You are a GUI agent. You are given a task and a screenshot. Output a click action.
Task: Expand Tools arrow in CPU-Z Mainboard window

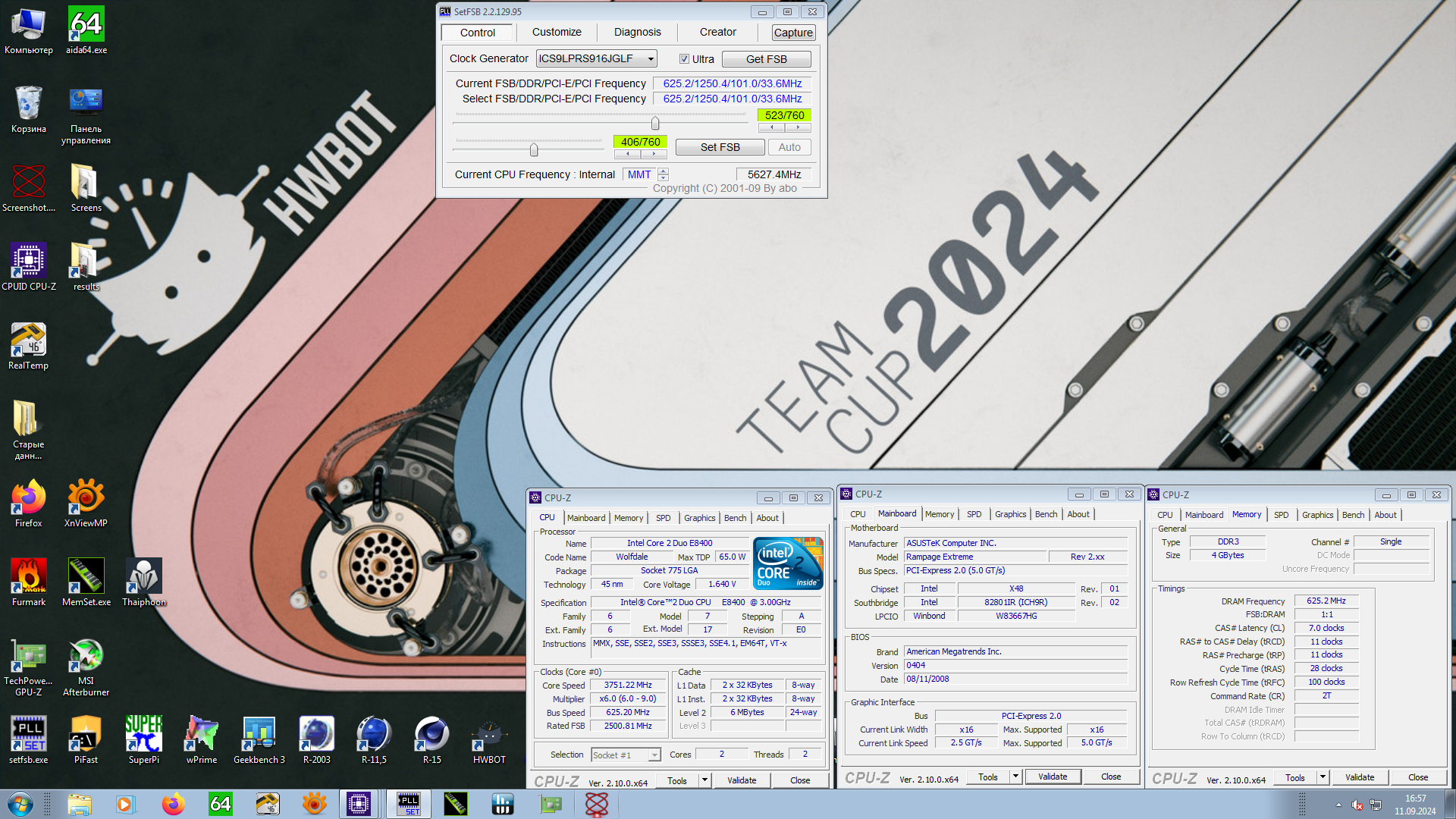click(1015, 777)
